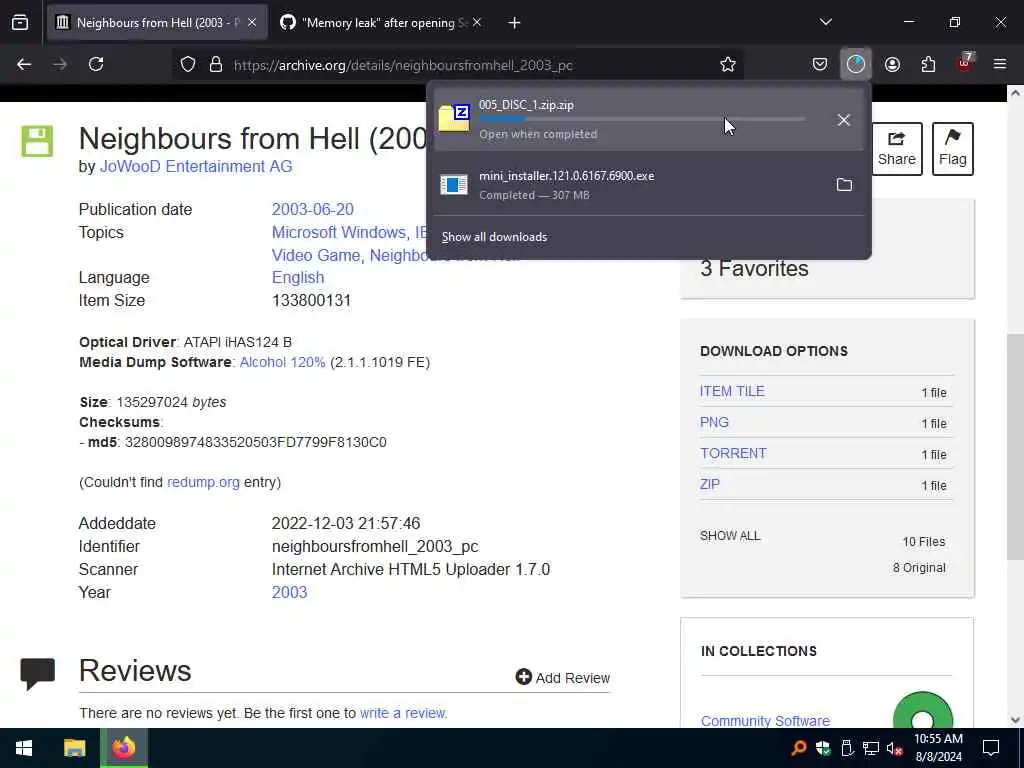Open File Explorer from the taskbar
This screenshot has height=768, width=1024.
point(74,748)
